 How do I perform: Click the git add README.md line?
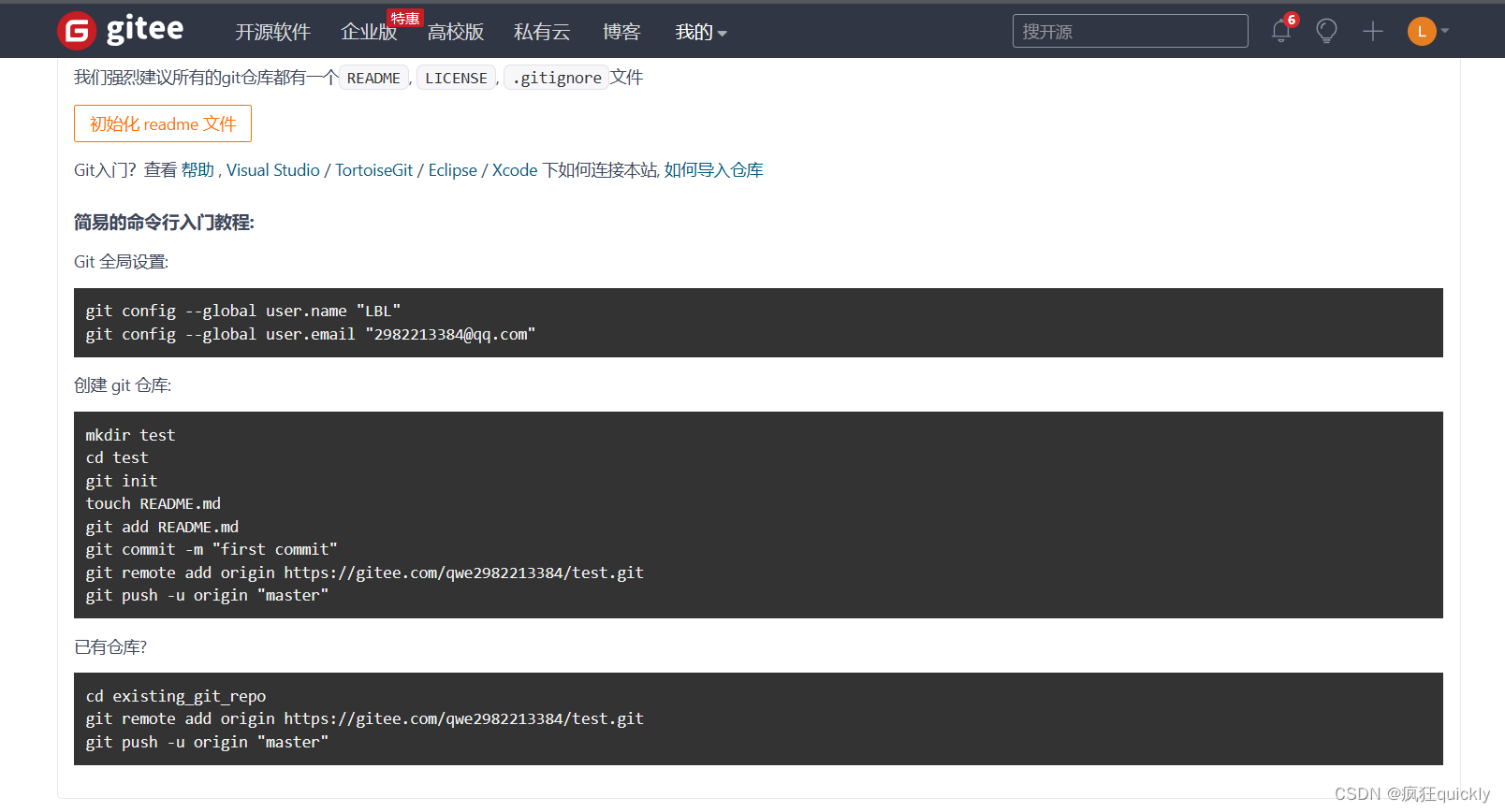pyautogui.click(x=162, y=527)
